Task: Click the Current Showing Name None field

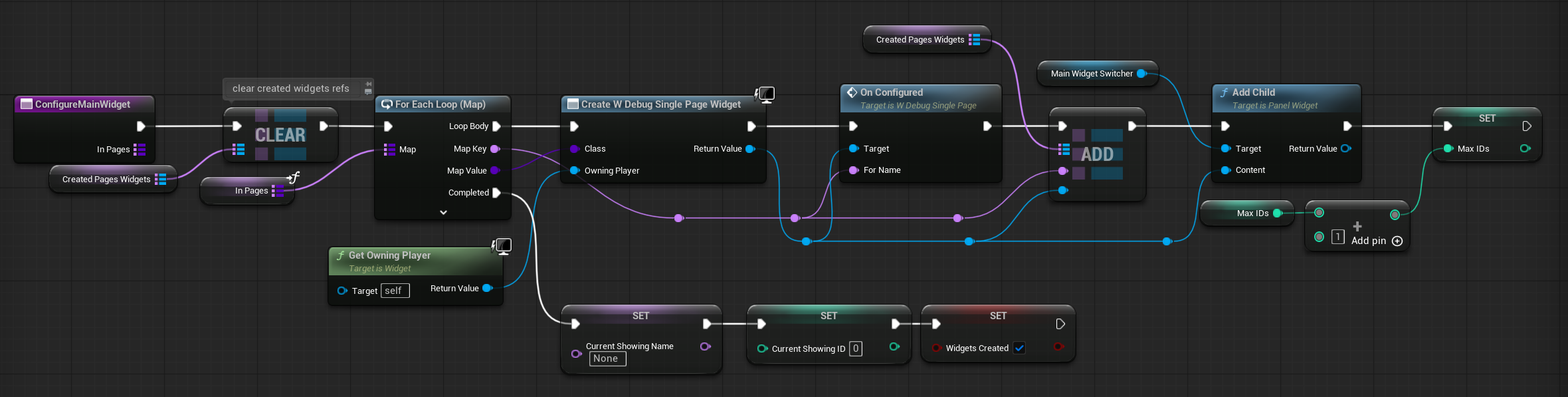Action: point(607,358)
